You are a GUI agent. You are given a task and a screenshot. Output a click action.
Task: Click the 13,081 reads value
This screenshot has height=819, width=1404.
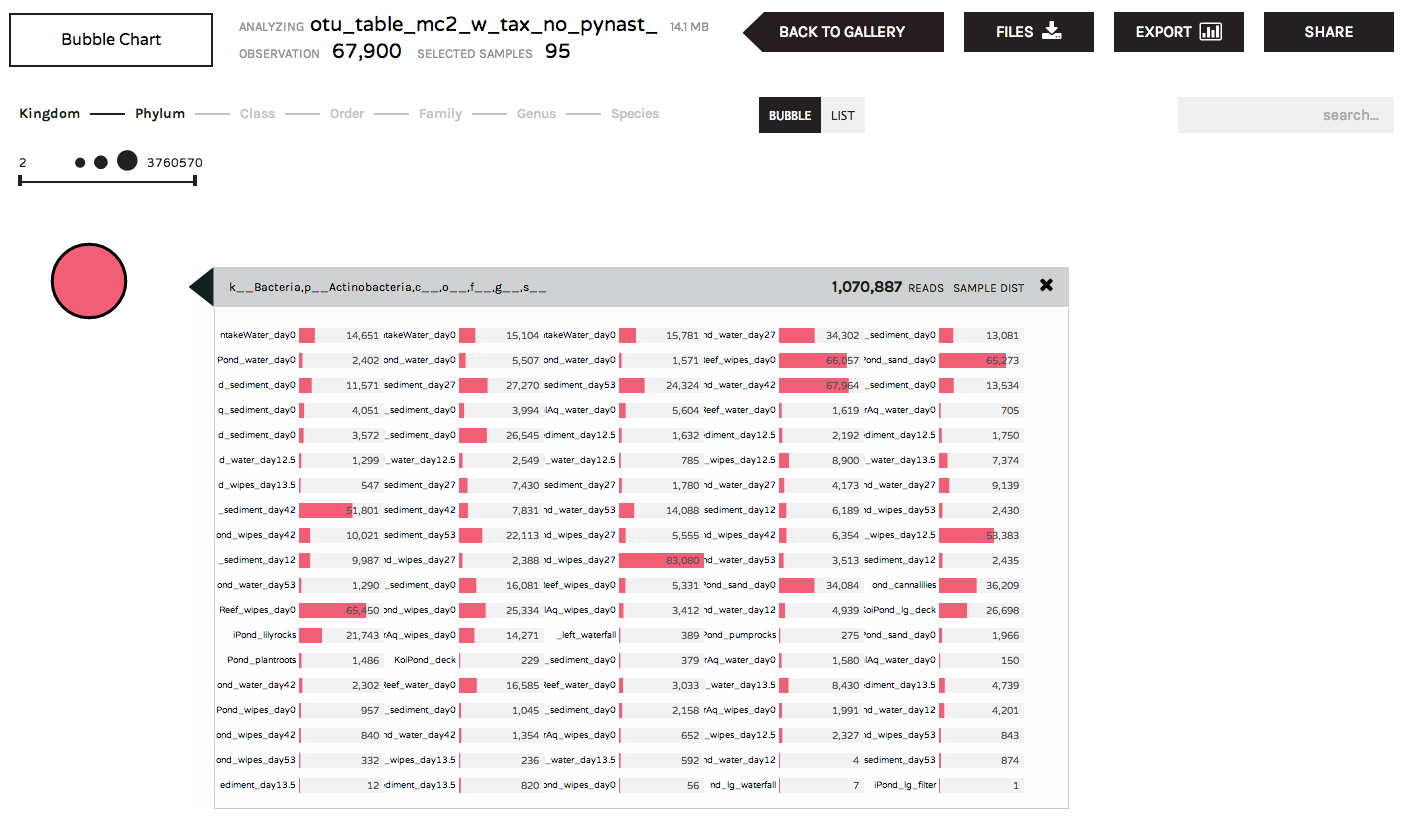point(1001,335)
